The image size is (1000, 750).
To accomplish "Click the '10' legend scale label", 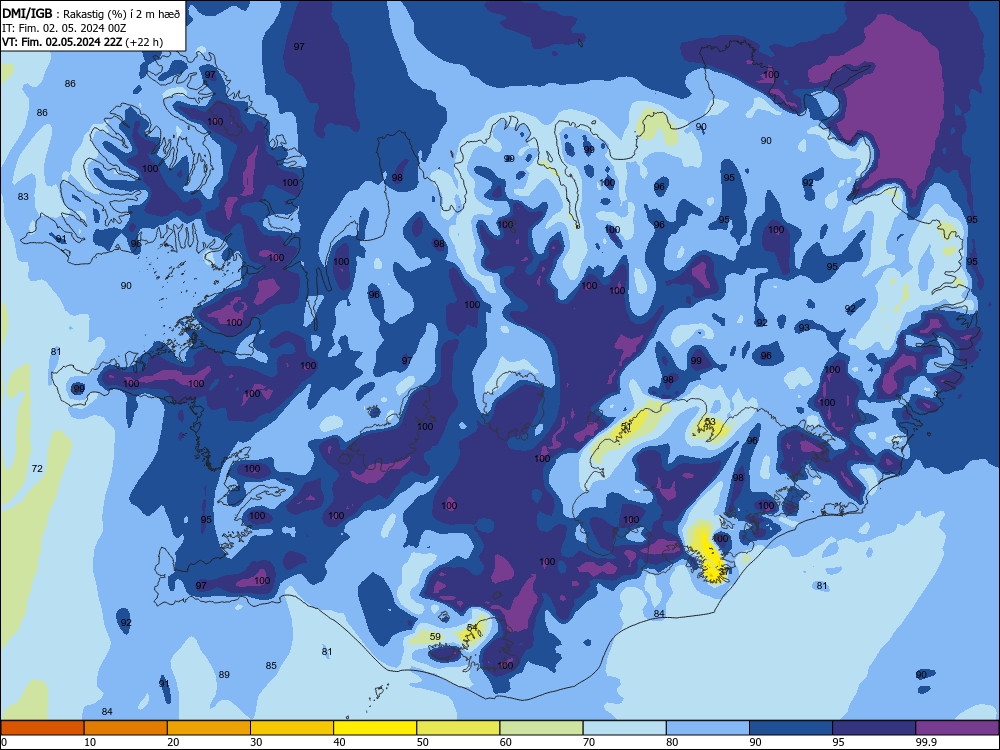I will tap(90, 742).
